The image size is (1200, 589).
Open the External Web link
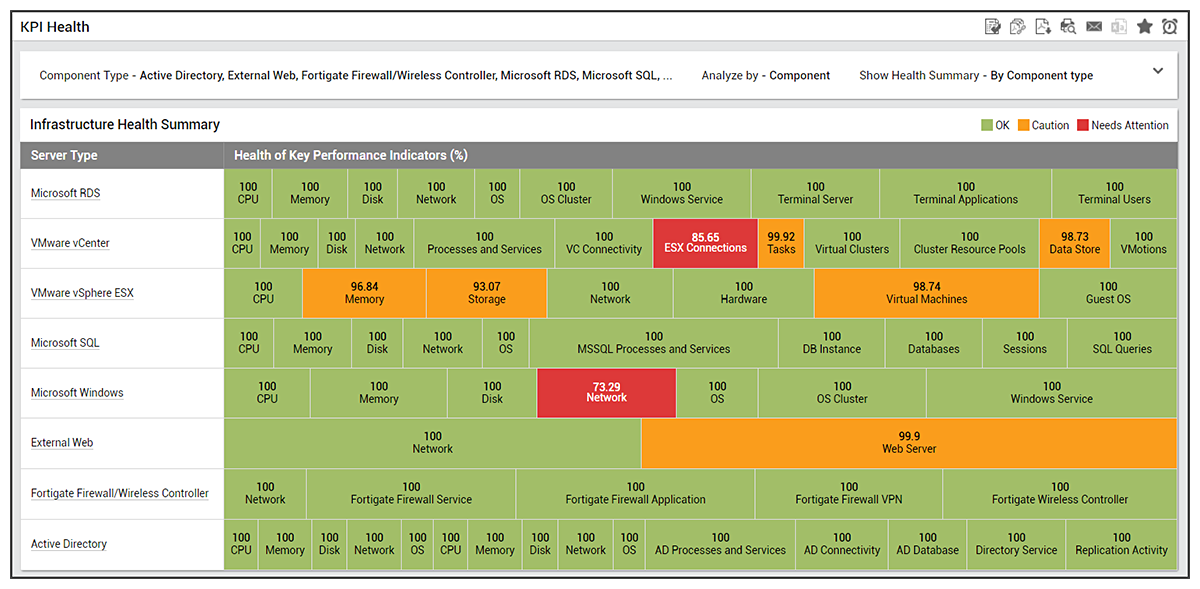tap(62, 443)
